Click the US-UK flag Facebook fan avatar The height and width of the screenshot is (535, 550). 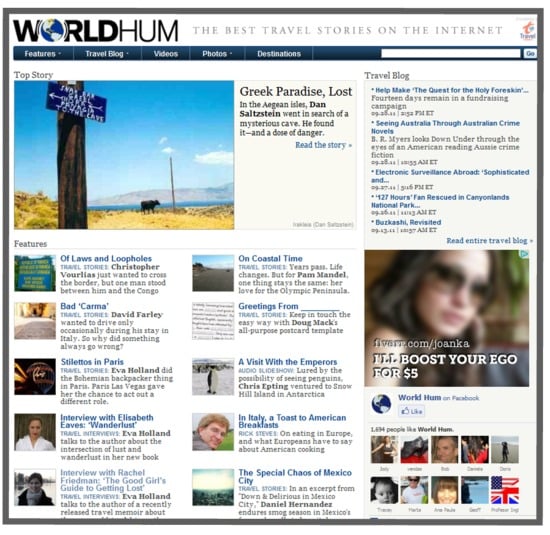tap(505, 490)
